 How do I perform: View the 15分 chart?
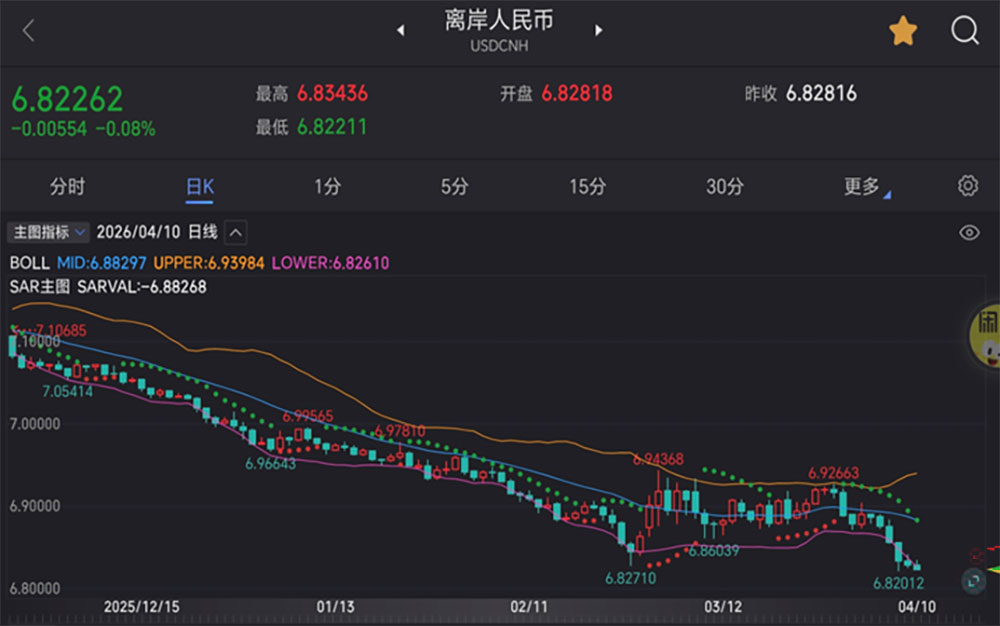point(587,187)
